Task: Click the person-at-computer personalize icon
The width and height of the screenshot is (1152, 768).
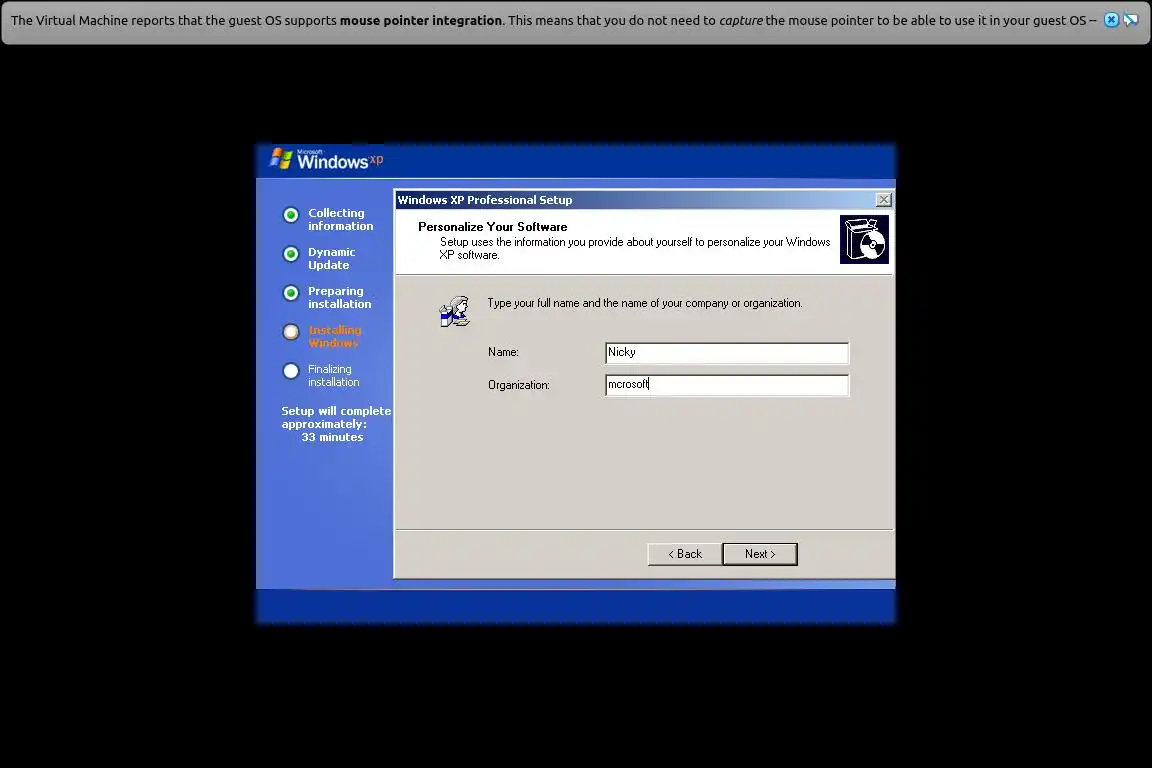Action: [x=455, y=312]
